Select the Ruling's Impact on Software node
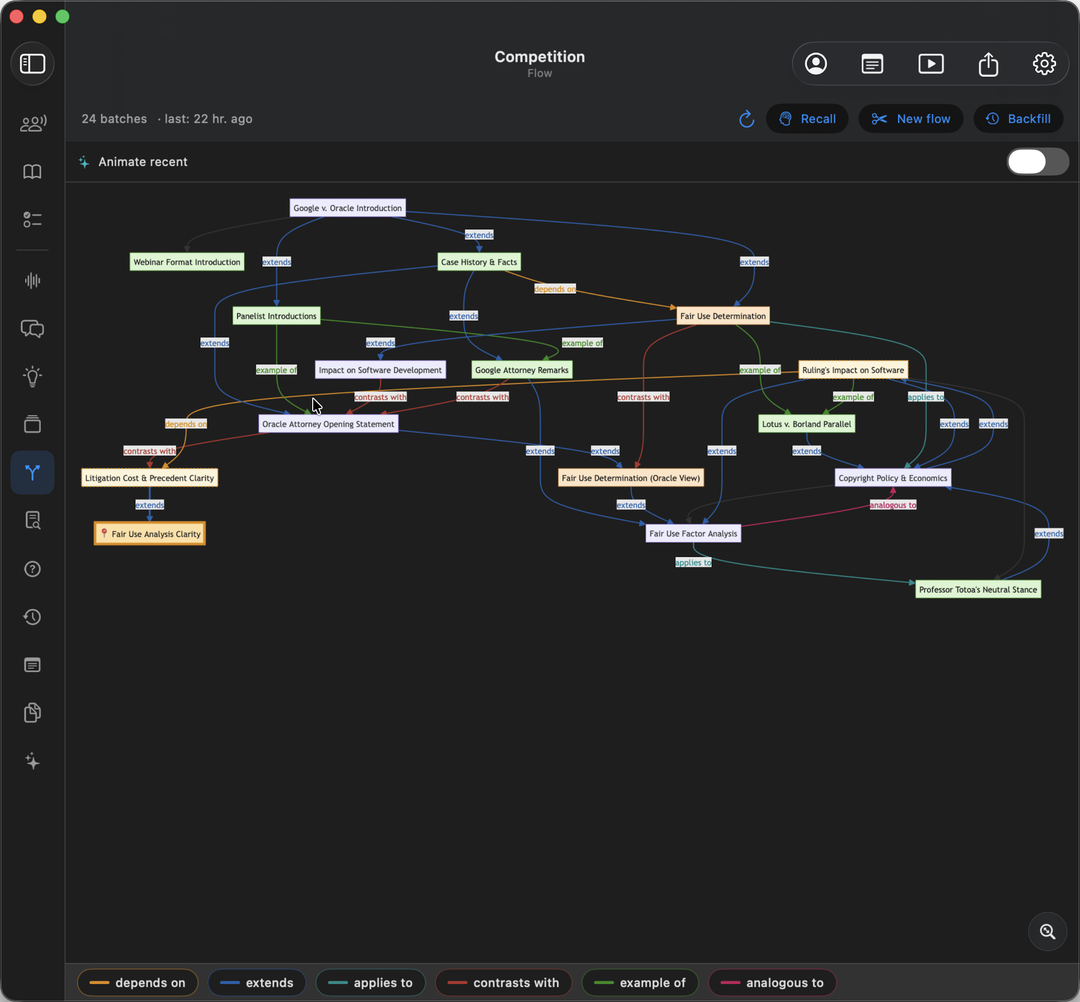 pos(853,370)
